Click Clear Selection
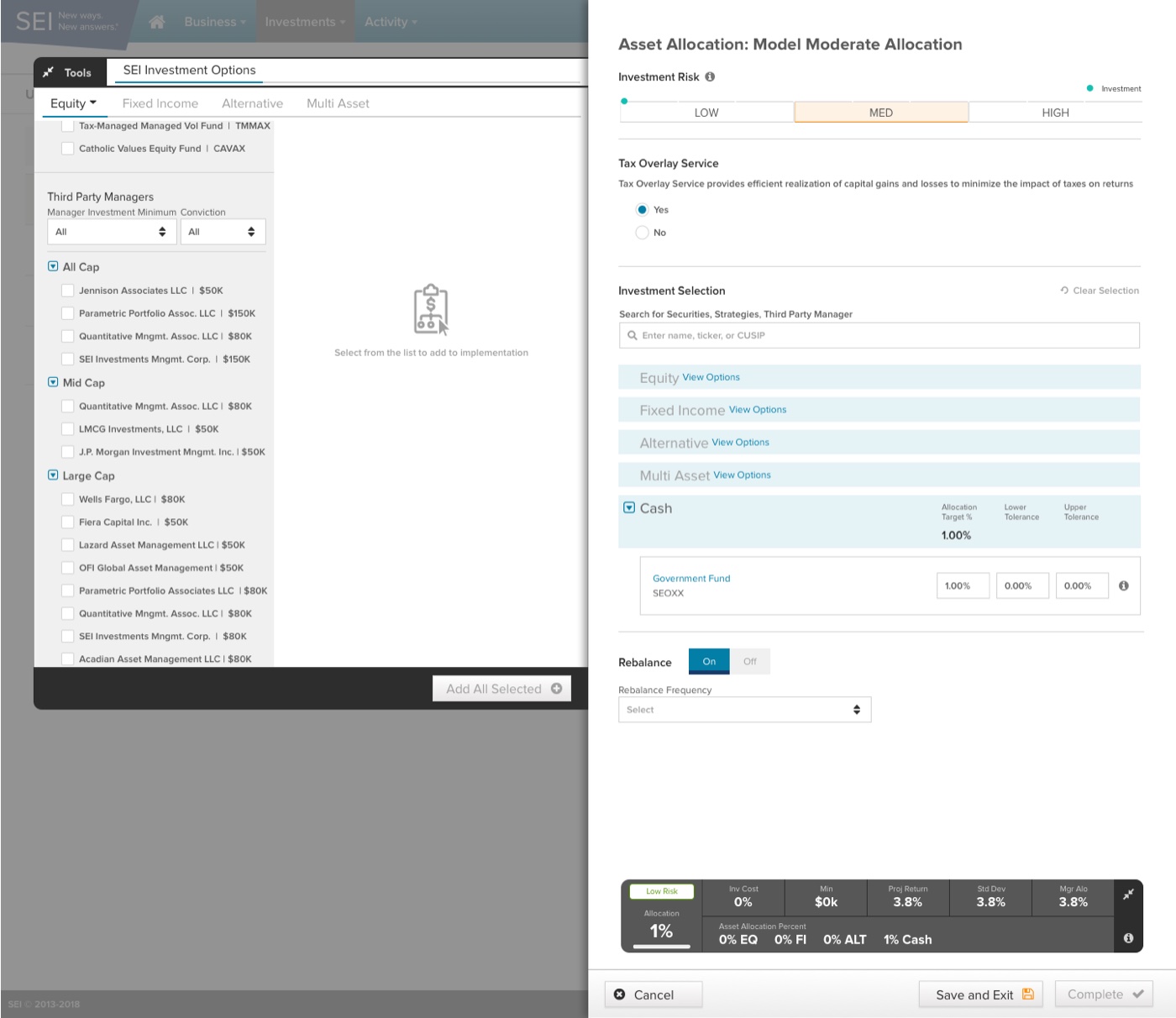 (x=1100, y=291)
